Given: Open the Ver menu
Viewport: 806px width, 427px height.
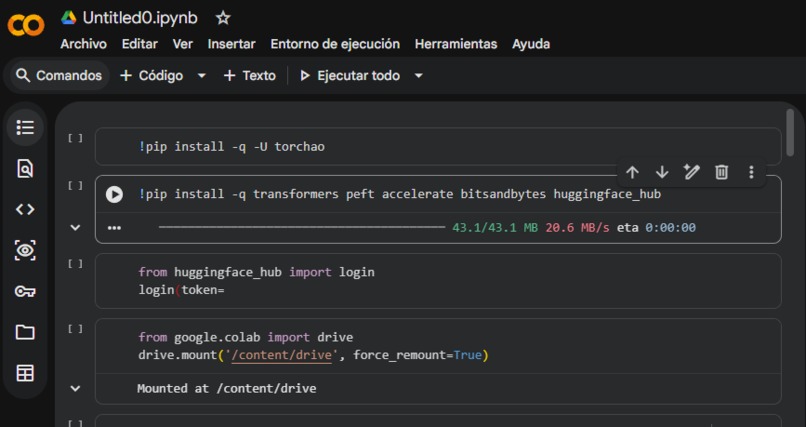Looking at the screenshot, I should (182, 44).
